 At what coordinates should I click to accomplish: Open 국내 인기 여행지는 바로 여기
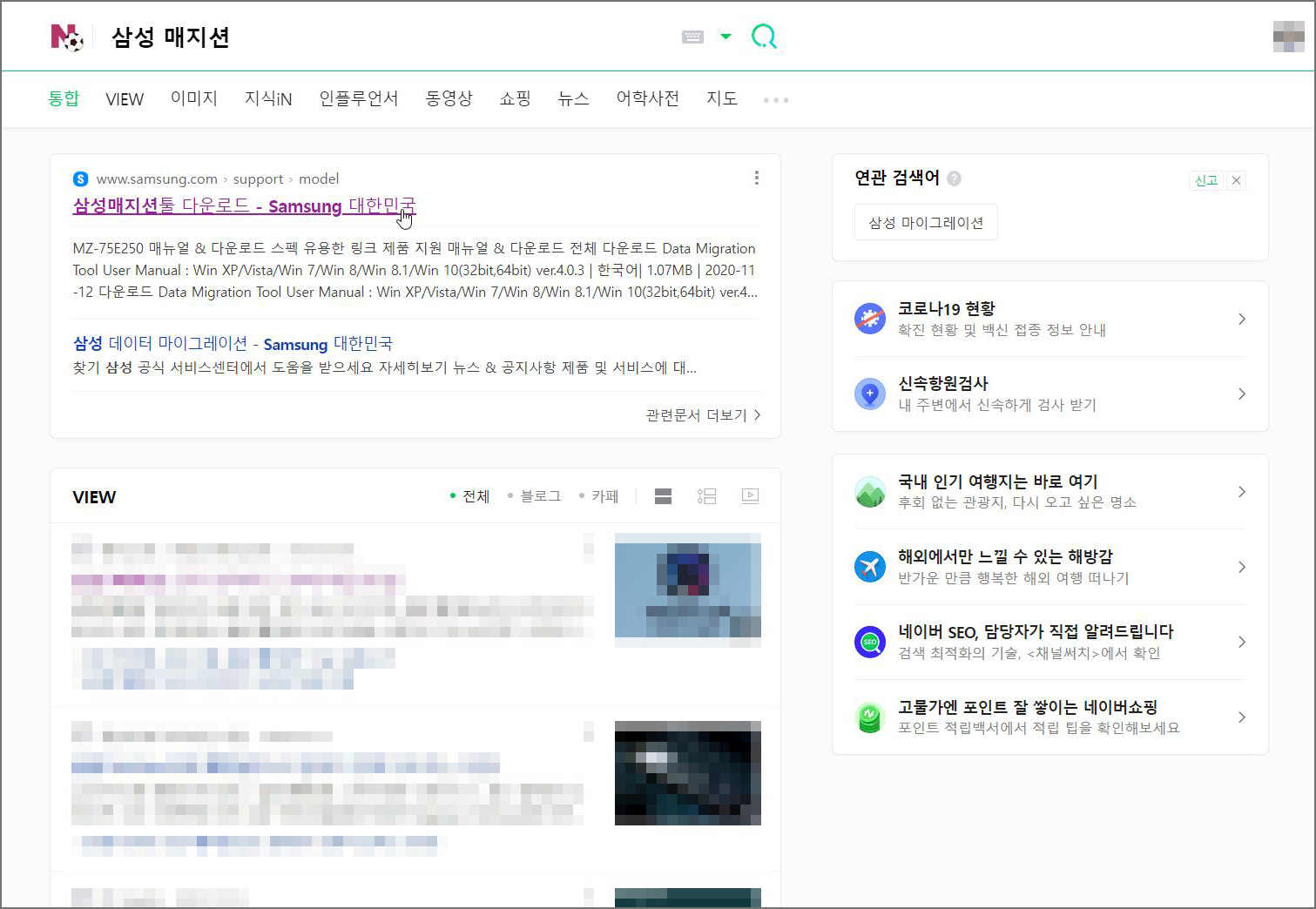[x=1050, y=492]
